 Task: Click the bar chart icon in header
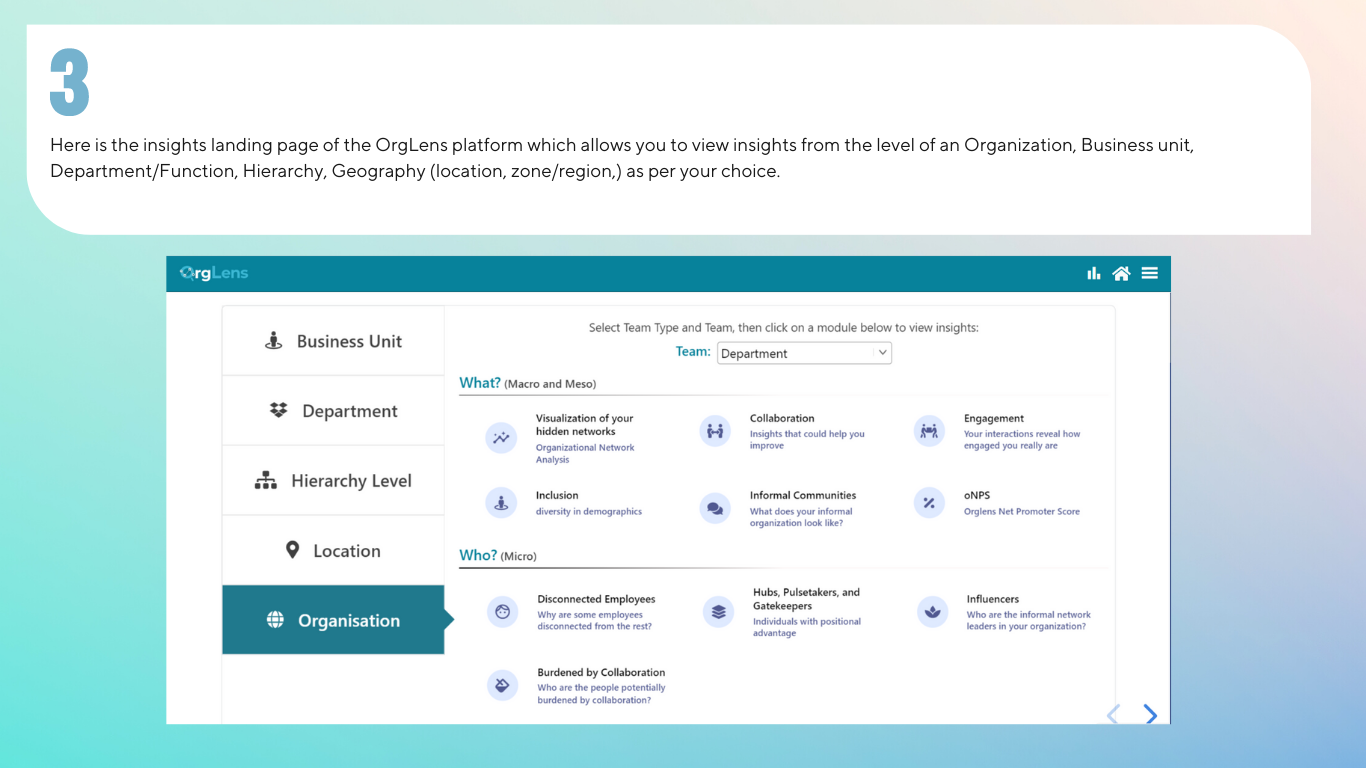(1093, 273)
